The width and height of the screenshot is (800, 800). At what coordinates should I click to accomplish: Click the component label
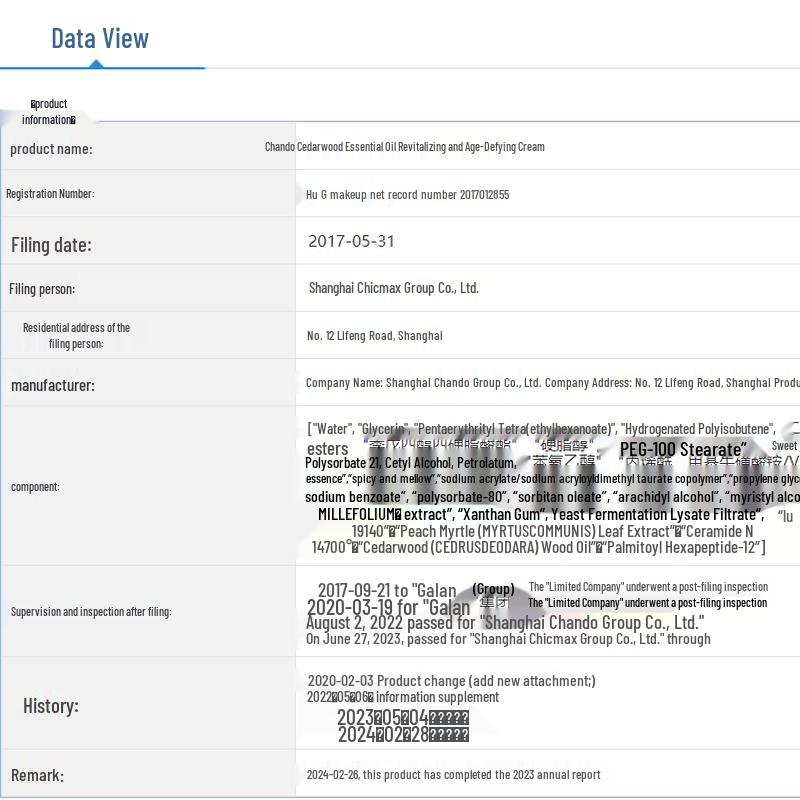click(35, 487)
